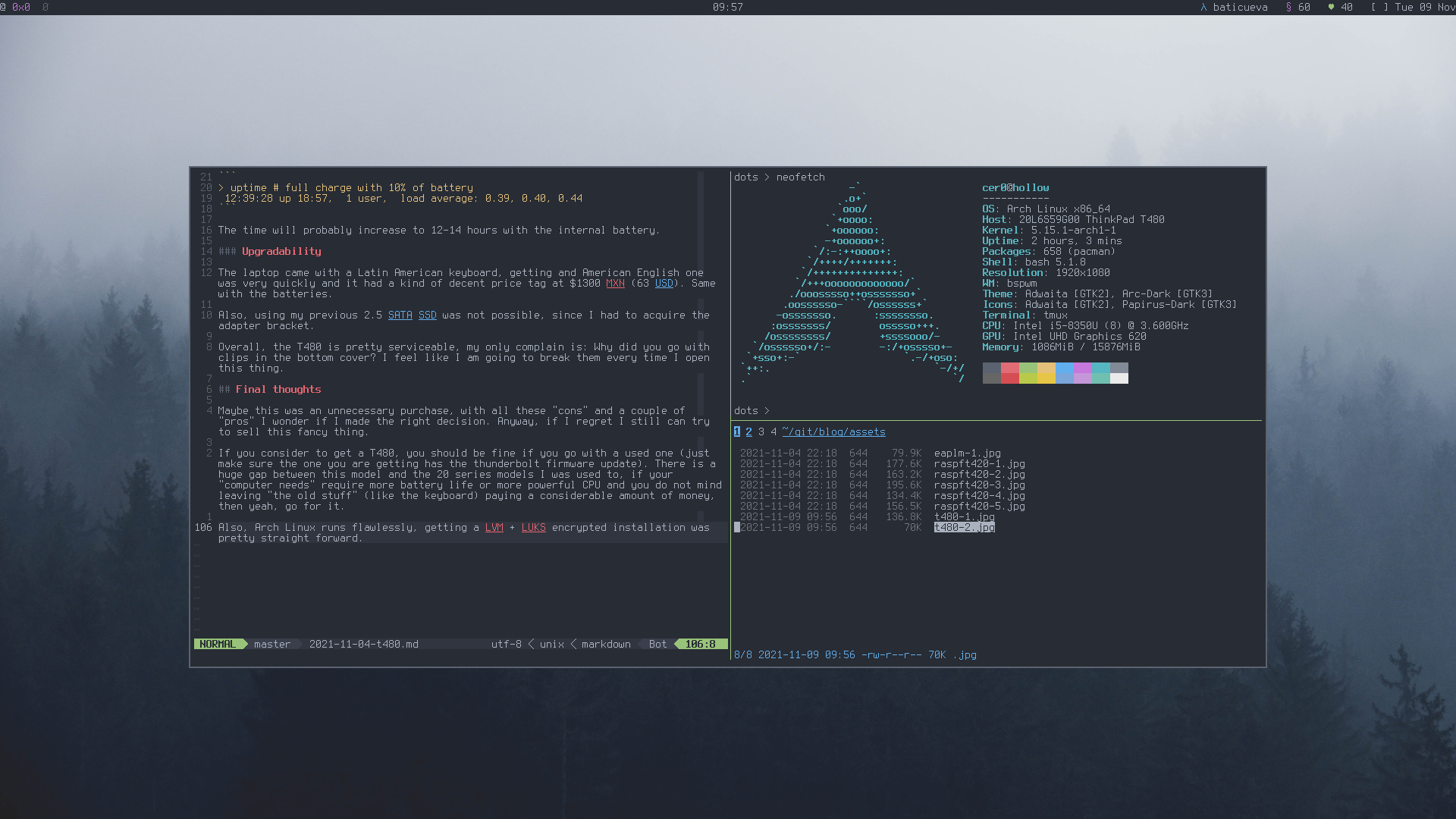Switch to ranger tab 1
The height and width of the screenshot is (819, 1456).
(736, 431)
